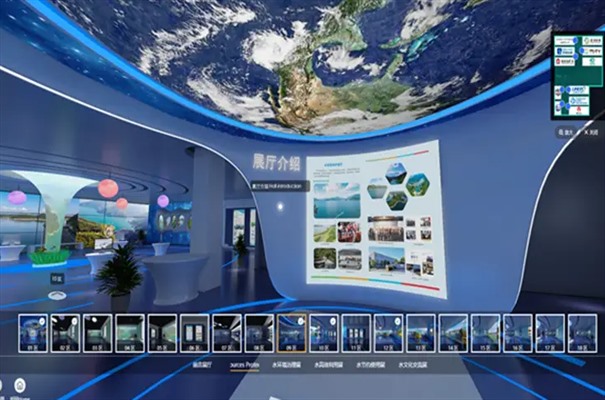Open scene thumbnail 15
The image size is (605, 400).
tap(485, 333)
